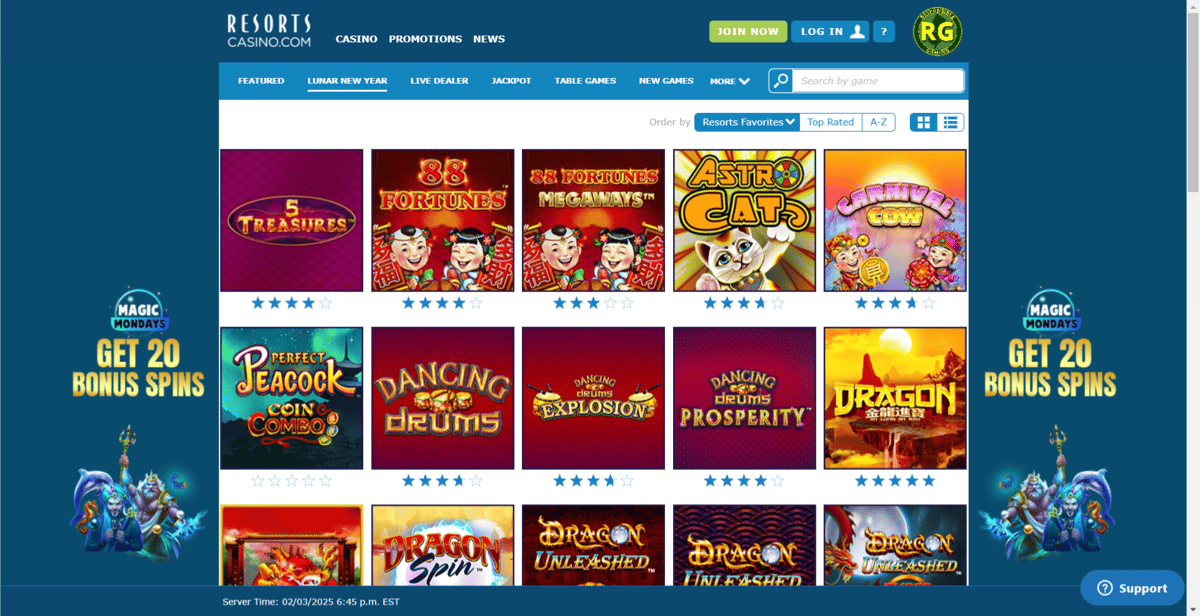The width and height of the screenshot is (1200, 616).
Task: Rate 5 Treasures five stars
Action: coord(325,303)
